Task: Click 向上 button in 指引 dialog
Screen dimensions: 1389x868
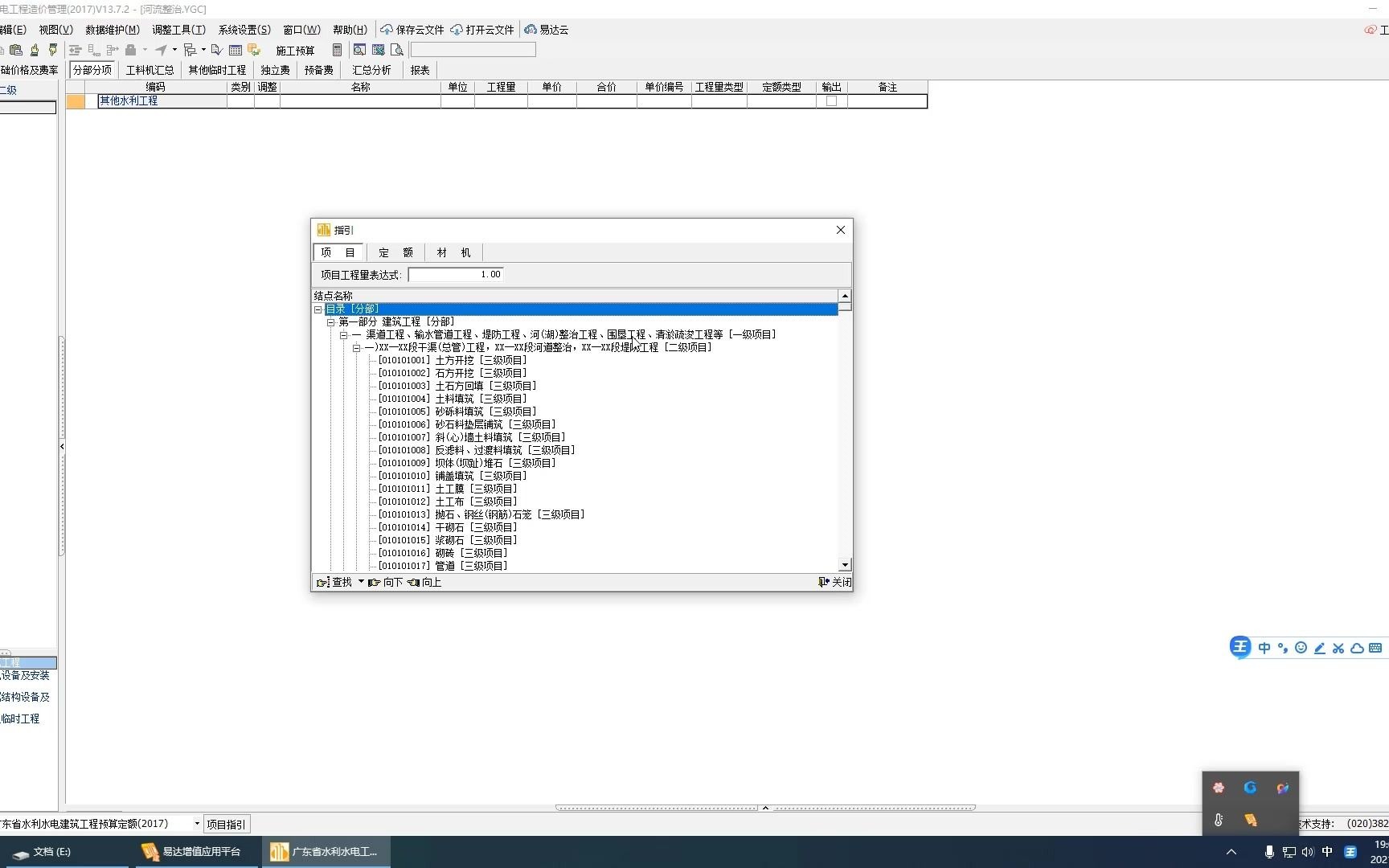Action: [424, 582]
